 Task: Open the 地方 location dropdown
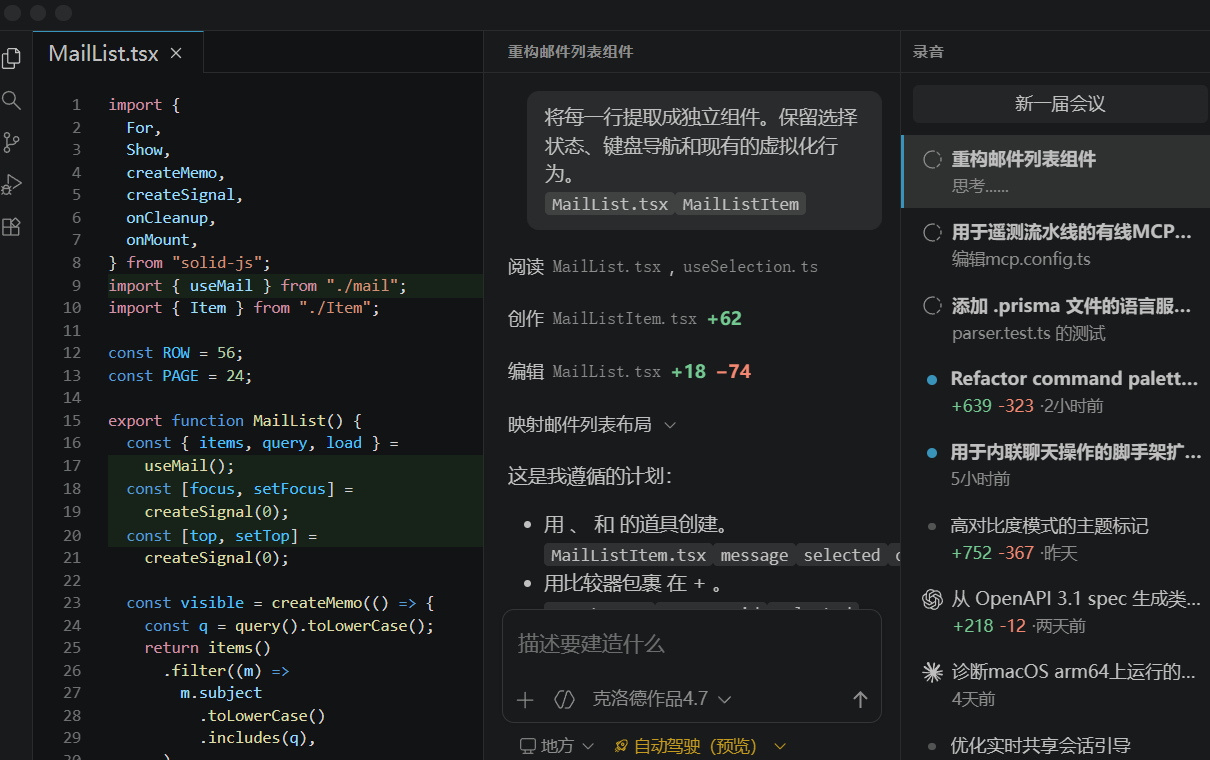(557, 747)
